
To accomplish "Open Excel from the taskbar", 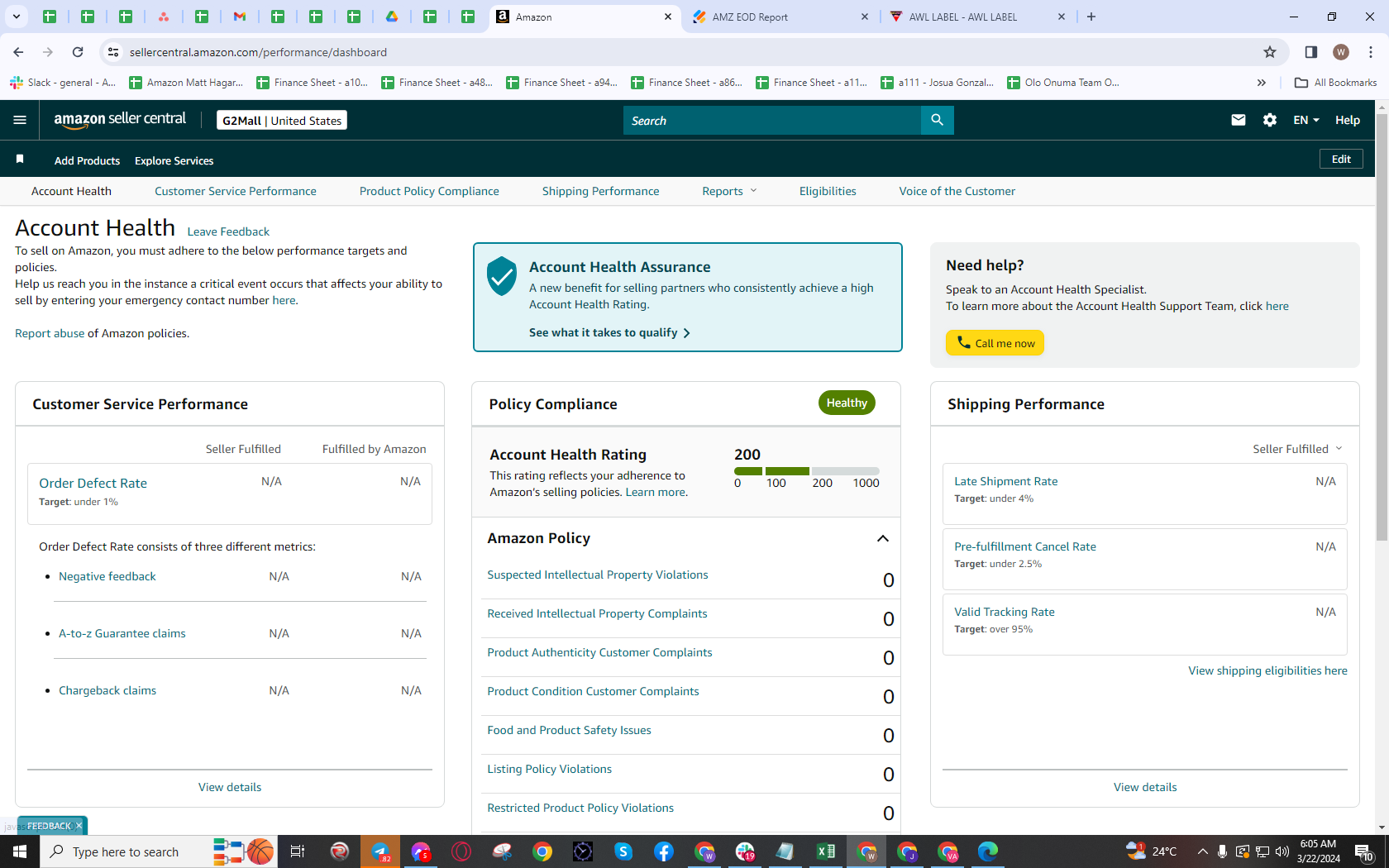I will (x=825, y=851).
